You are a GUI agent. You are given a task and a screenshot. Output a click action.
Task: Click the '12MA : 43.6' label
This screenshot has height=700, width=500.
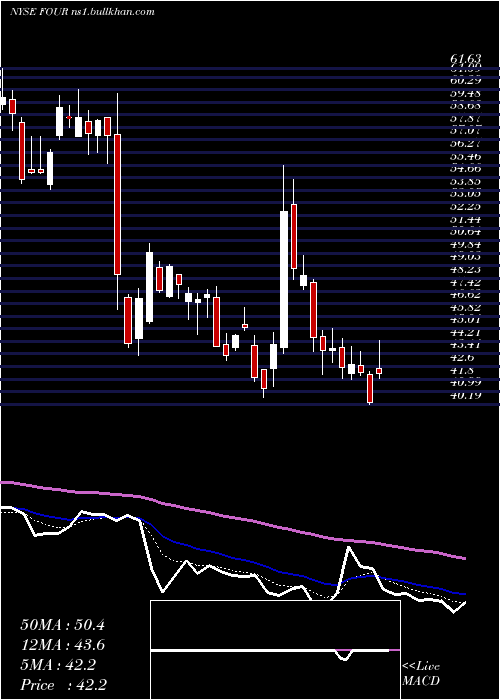pyautogui.click(x=62, y=646)
